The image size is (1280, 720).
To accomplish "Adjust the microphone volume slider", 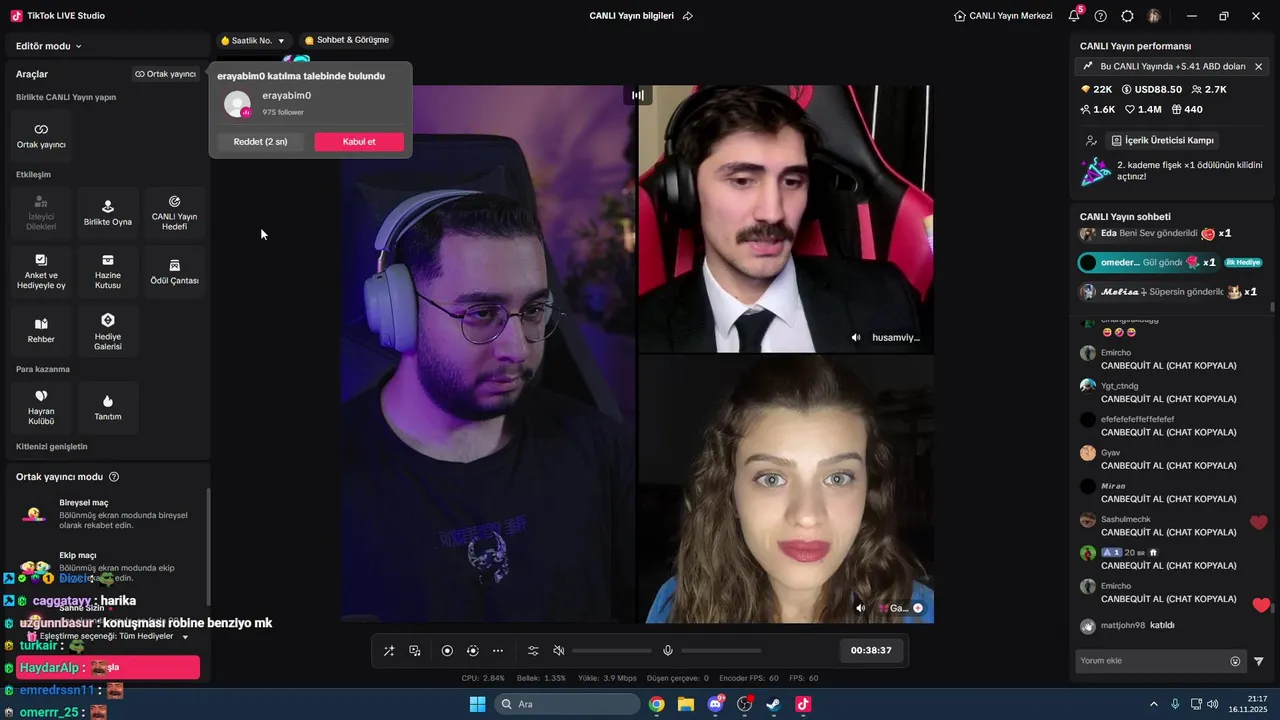I will pyautogui.click(x=722, y=651).
